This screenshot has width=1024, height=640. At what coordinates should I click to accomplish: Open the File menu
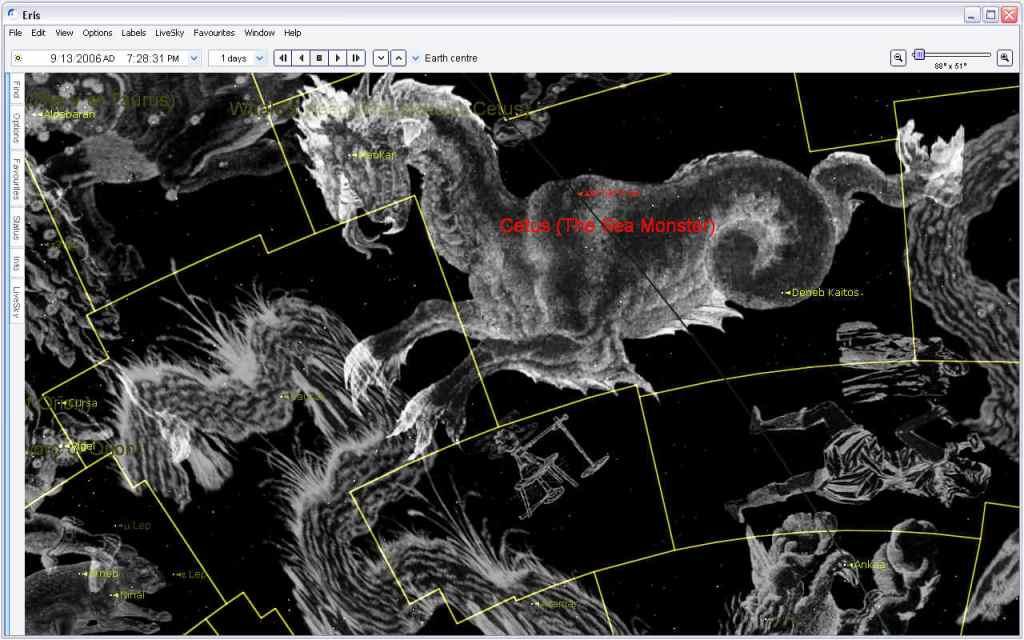pyautogui.click(x=16, y=33)
